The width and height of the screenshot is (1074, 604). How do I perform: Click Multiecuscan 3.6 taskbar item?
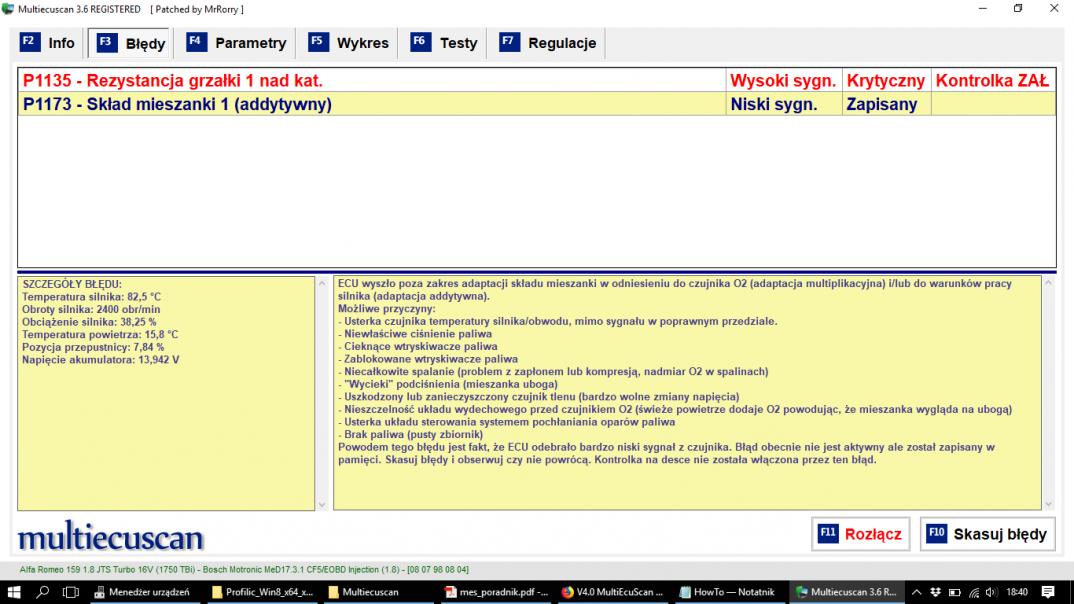(846, 592)
